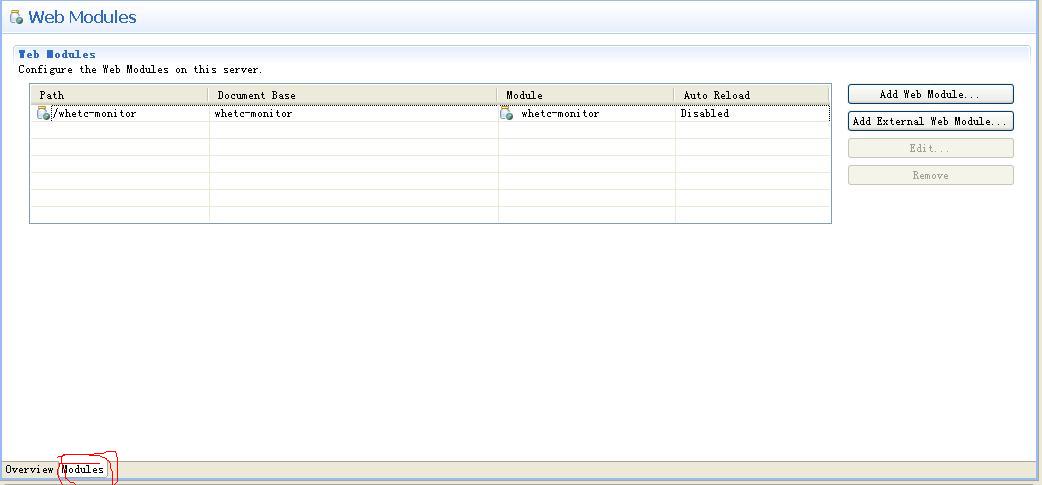Click the module icon beside /whetc-monitor path
The image size is (1042, 485).
coord(43,114)
